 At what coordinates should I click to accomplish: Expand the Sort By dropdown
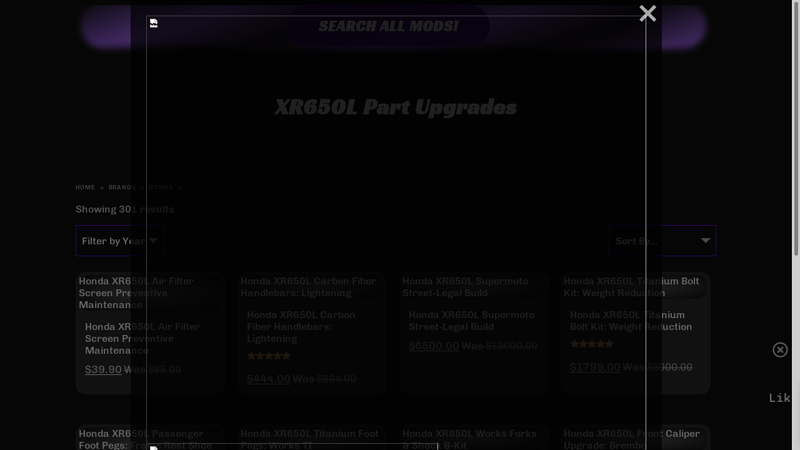[662, 240]
